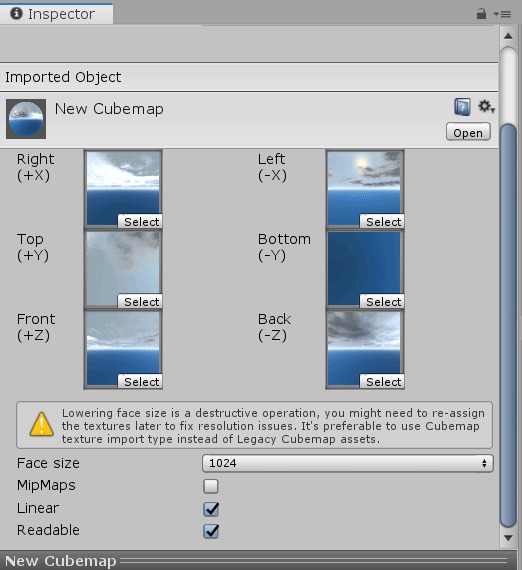Open the Inspector panel options menu
Viewport: 522px width, 570px height.
(x=502, y=14)
